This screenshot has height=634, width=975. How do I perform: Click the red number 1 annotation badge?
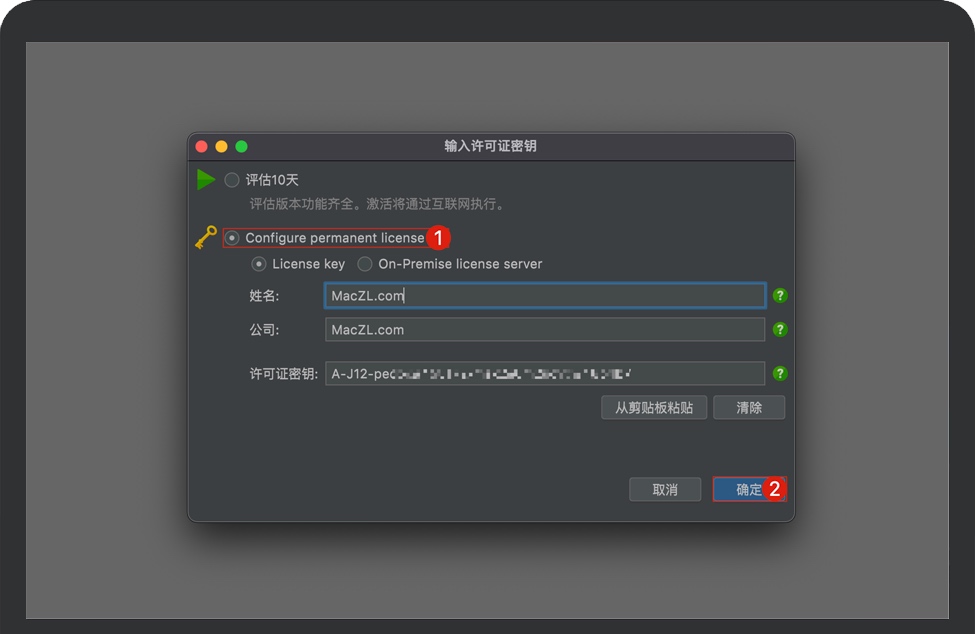[x=438, y=237]
